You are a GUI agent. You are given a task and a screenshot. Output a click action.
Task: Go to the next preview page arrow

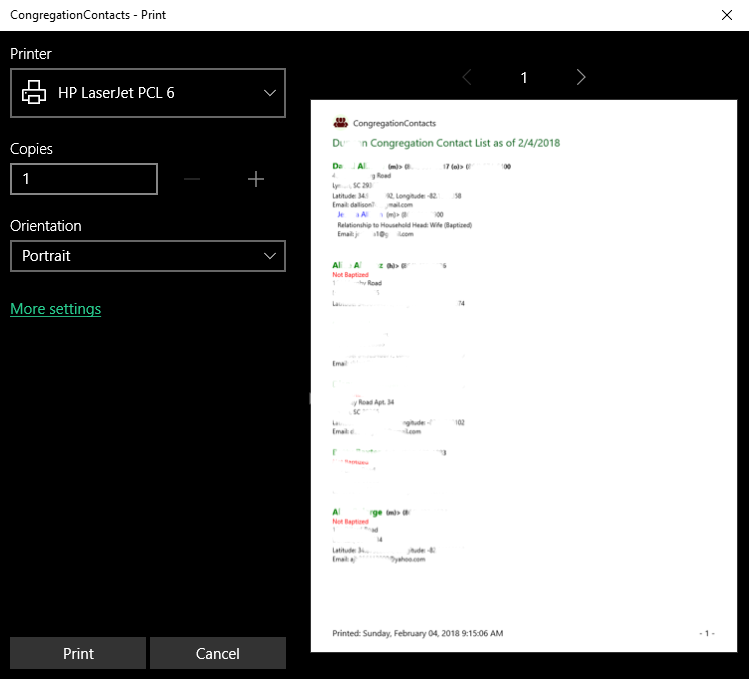581,77
